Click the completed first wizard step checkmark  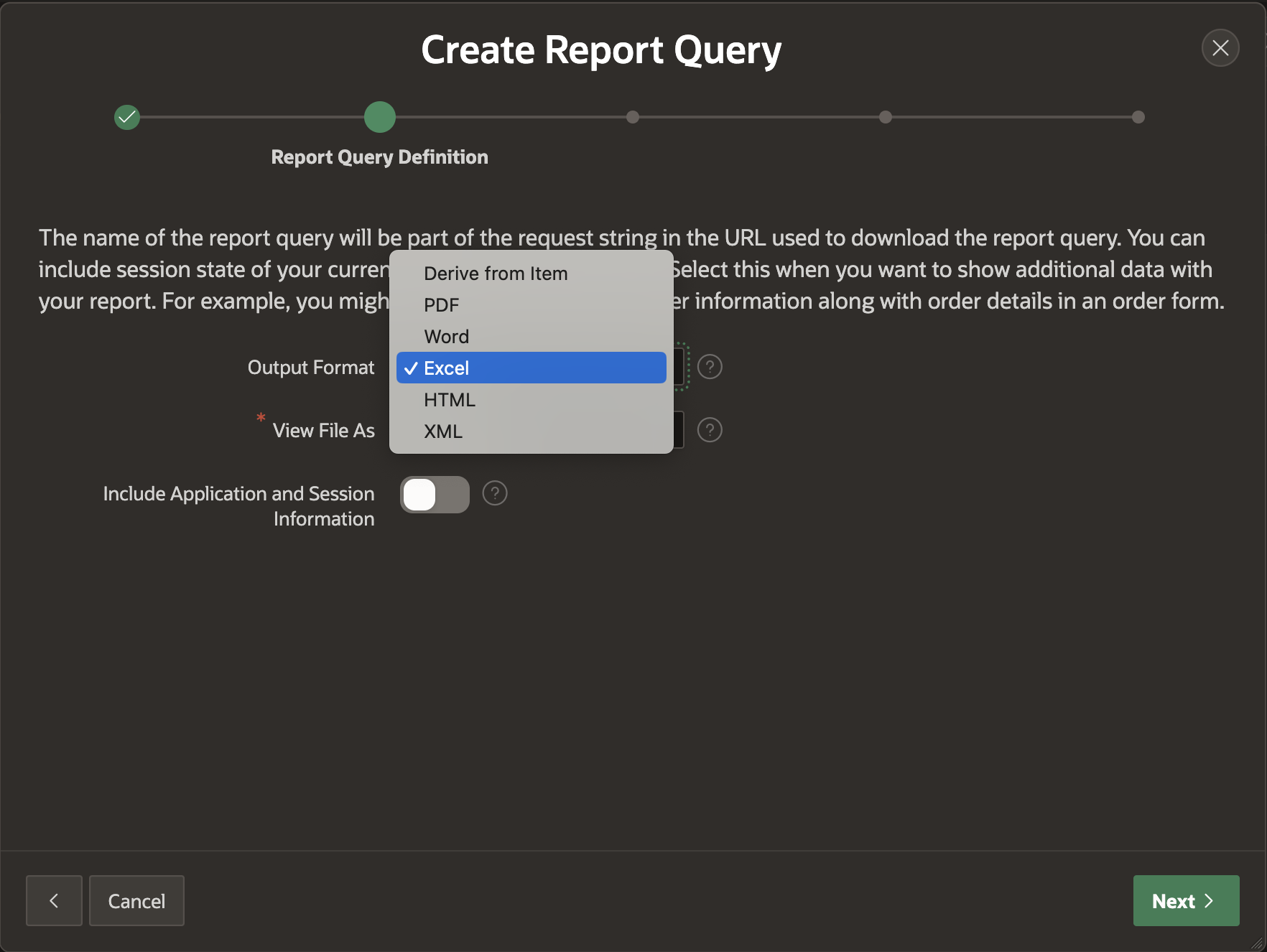pos(127,117)
